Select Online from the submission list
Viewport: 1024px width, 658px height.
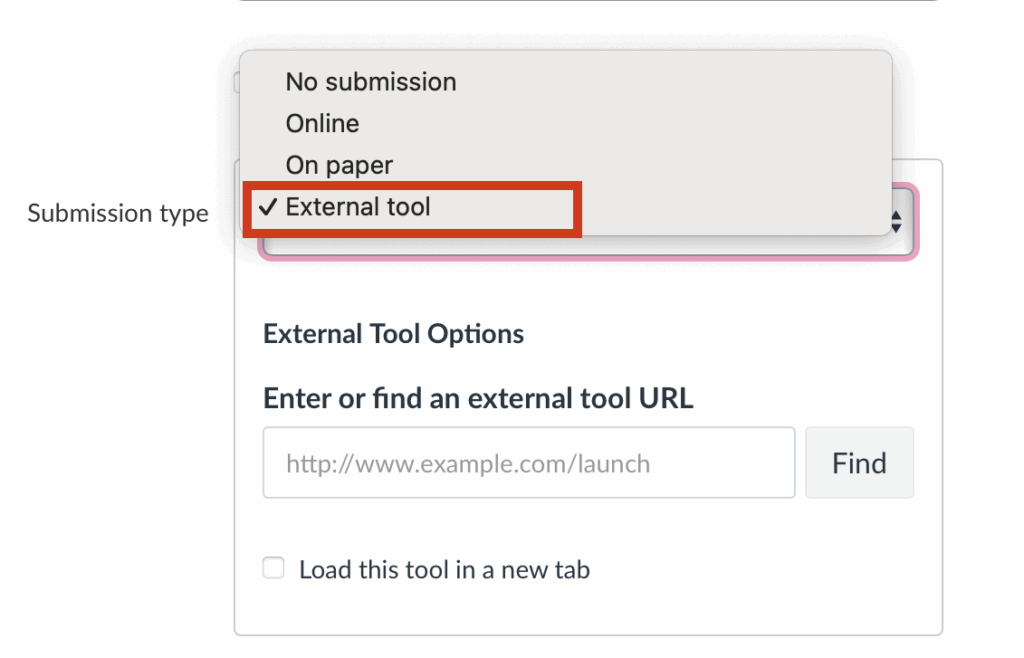click(322, 124)
